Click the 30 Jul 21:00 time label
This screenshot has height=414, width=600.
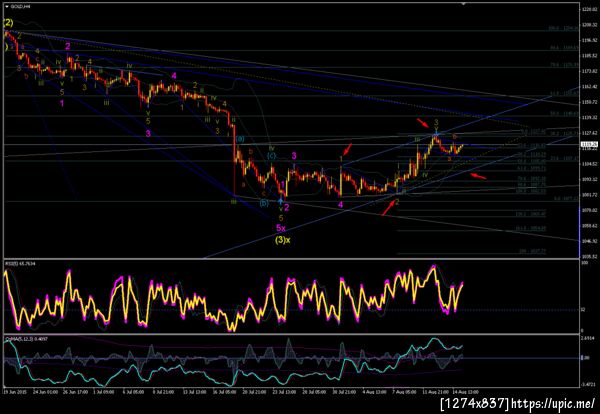coord(344,392)
